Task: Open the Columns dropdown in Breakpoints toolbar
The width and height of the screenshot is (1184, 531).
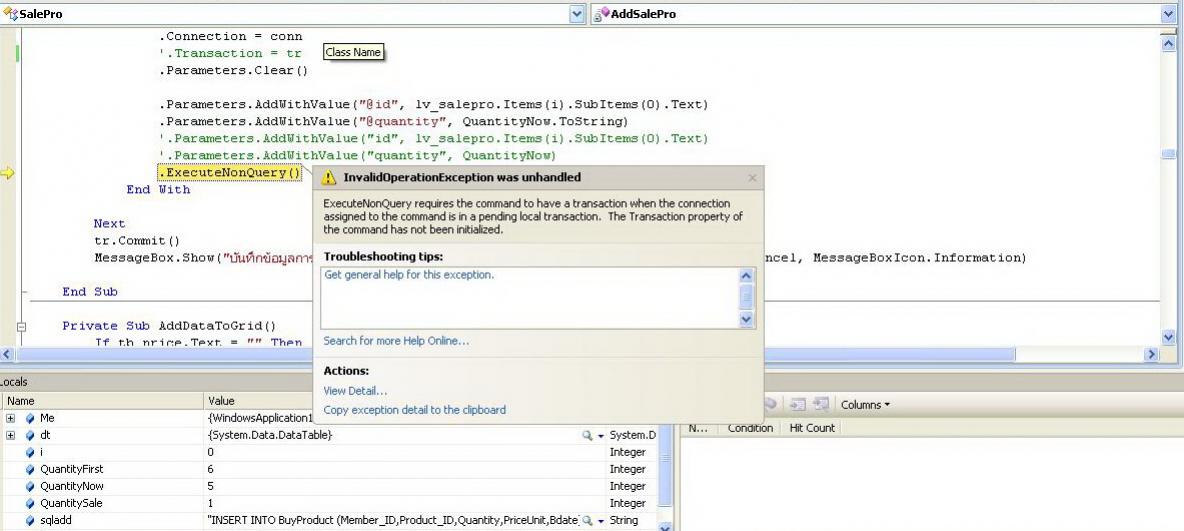Action: coord(865,405)
